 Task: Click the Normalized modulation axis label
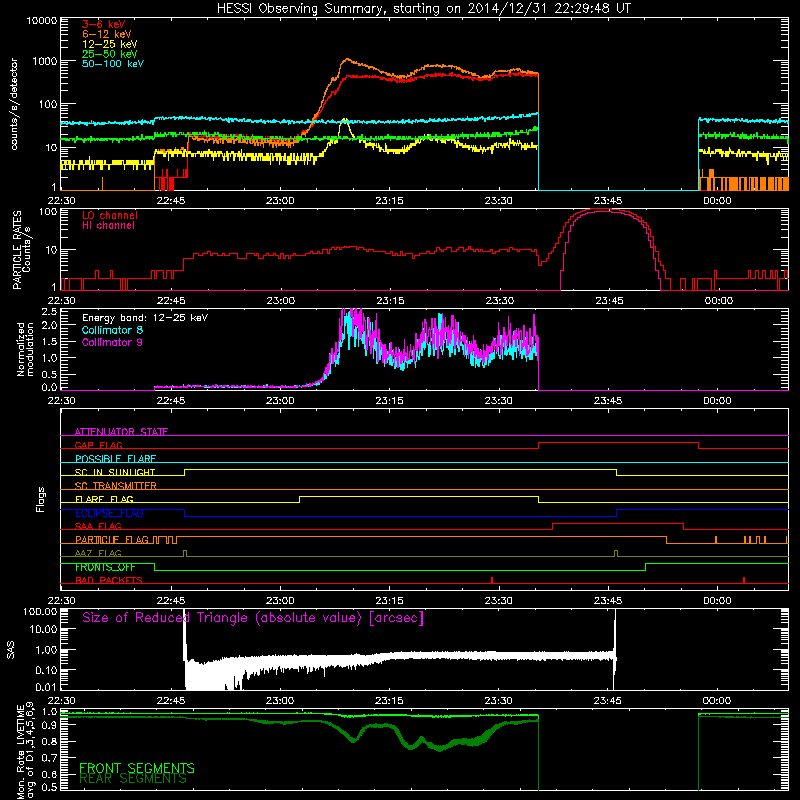pos(24,349)
